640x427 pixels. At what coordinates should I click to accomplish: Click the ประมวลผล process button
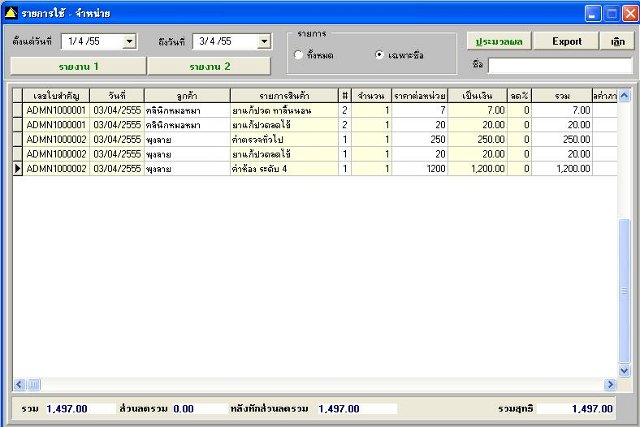[499, 41]
